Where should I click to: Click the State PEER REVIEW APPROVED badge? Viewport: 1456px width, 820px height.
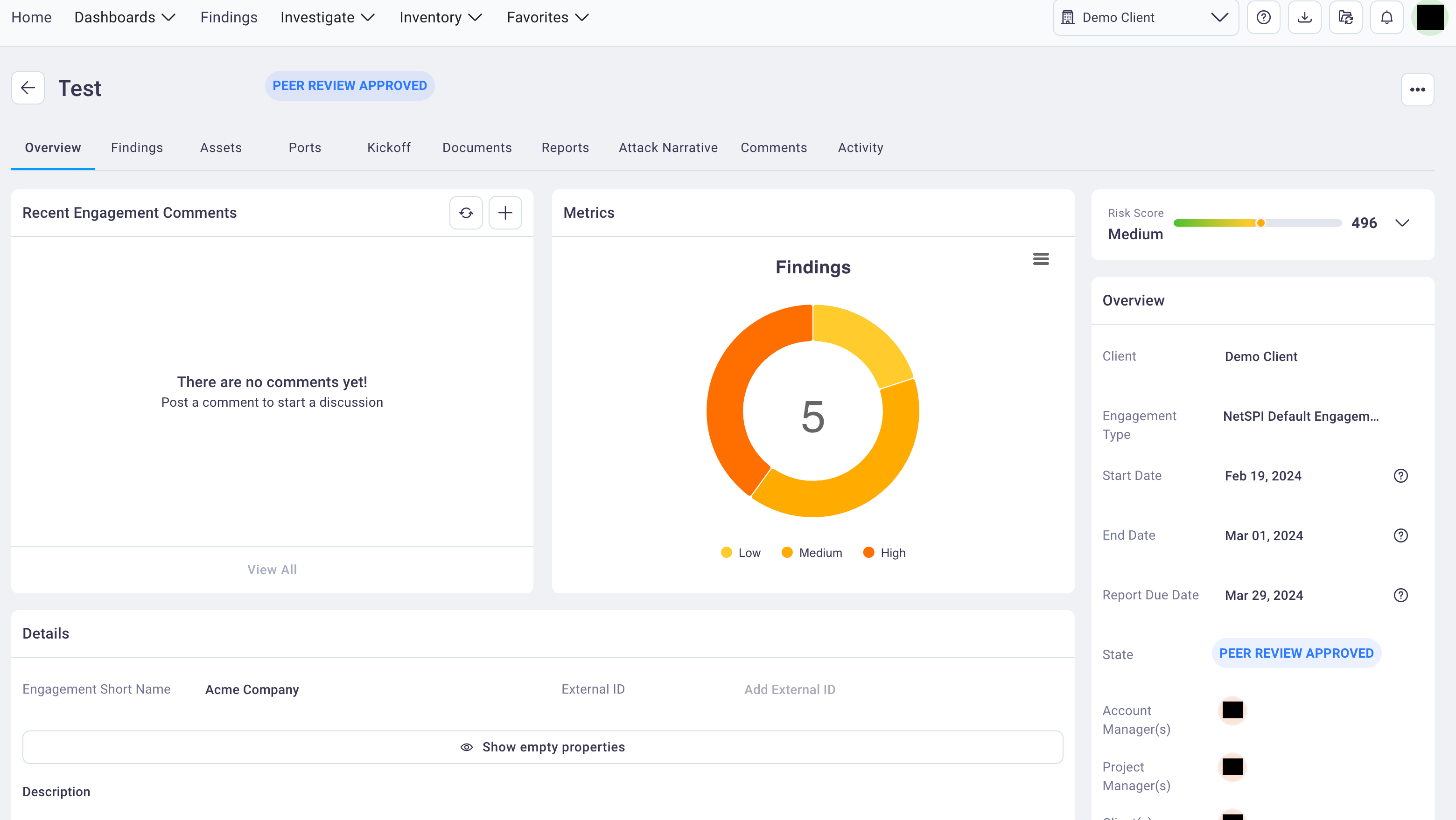point(1296,653)
